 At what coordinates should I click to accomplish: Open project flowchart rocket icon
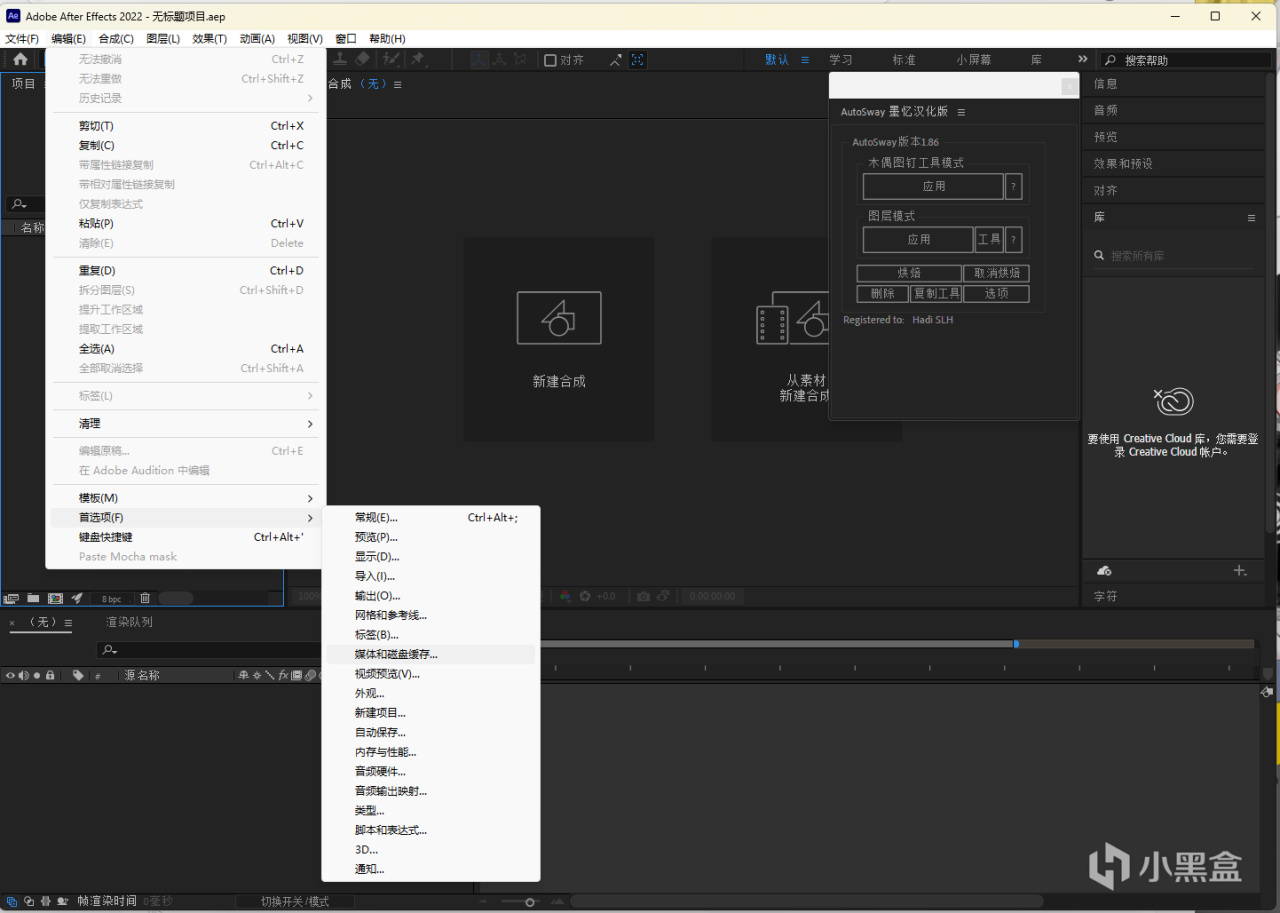tap(77, 598)
